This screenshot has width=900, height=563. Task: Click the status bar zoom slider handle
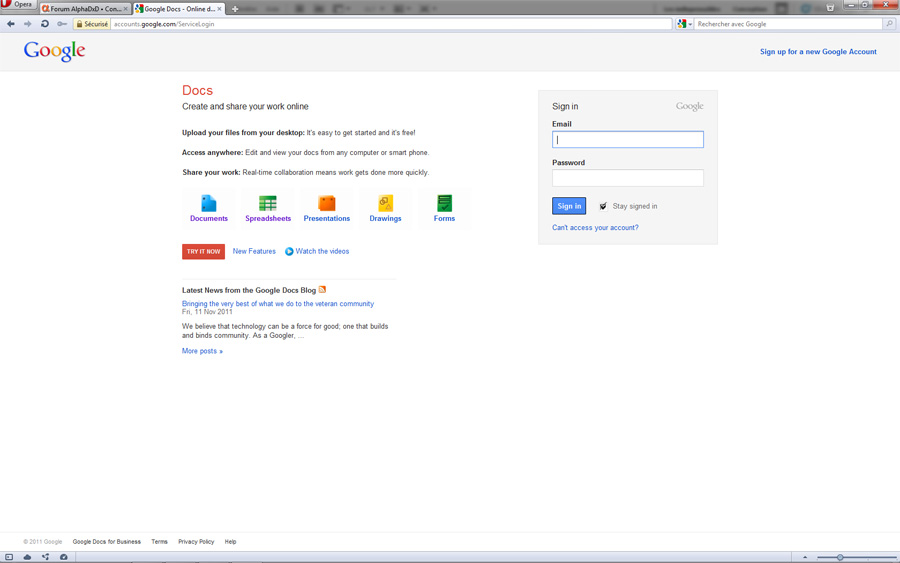pos(840,557)
